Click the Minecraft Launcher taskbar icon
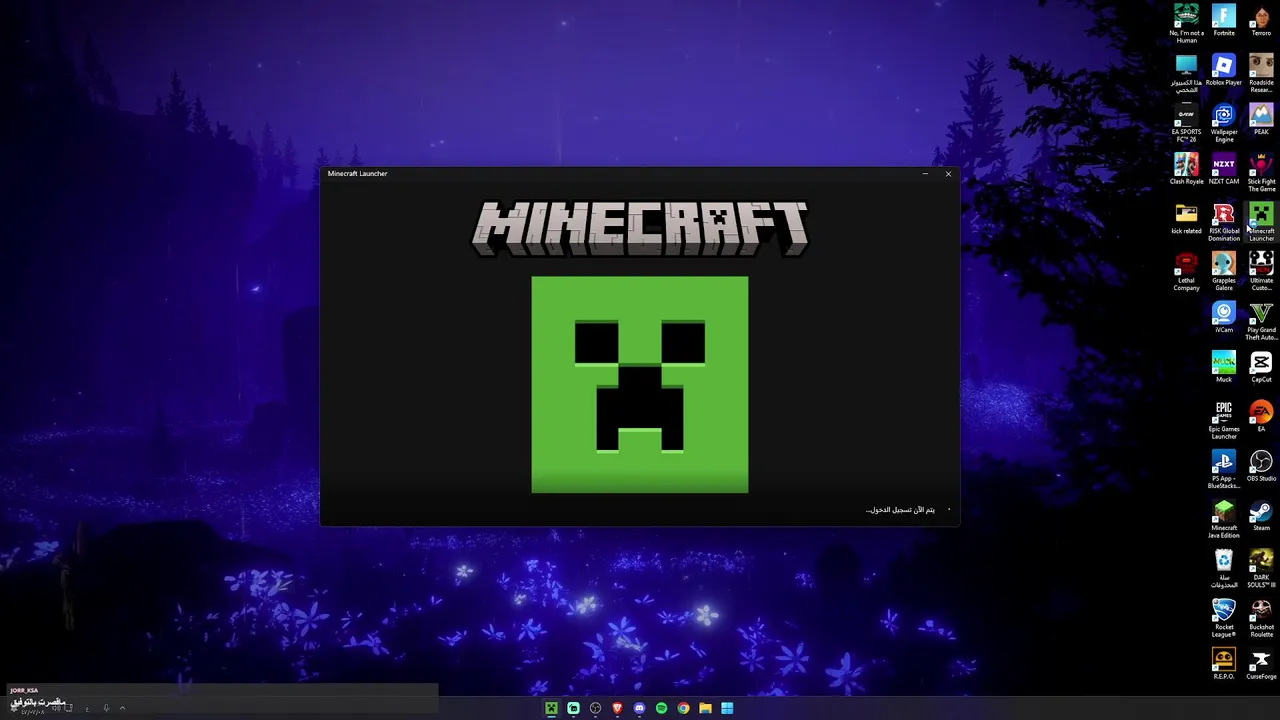 tap(551, 708)
